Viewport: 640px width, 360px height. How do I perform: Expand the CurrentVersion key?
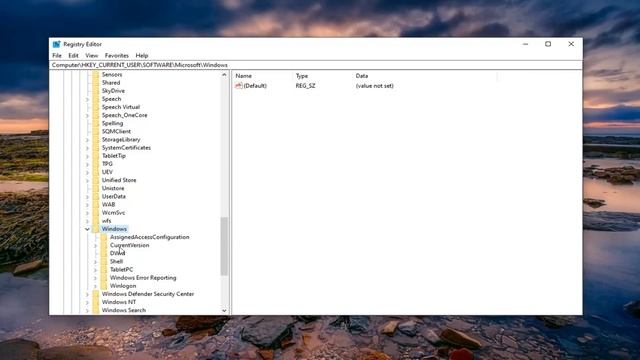pyautogui.click(x=95, y=245)
